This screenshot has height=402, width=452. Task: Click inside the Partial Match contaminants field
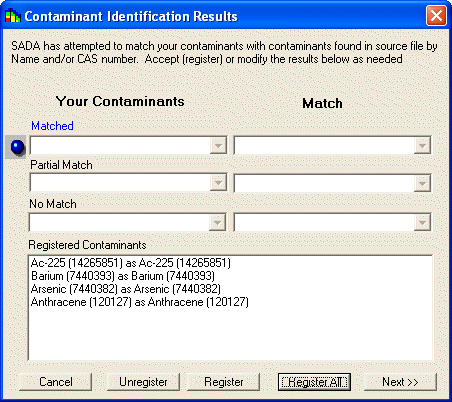point(120,183)
